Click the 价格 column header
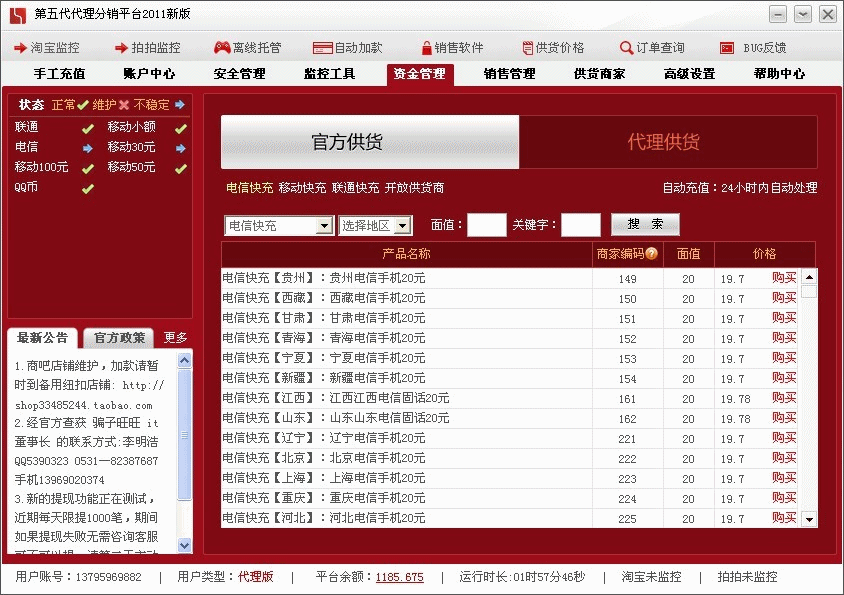This screenshot has width=844, height=595. click(764, 254)
